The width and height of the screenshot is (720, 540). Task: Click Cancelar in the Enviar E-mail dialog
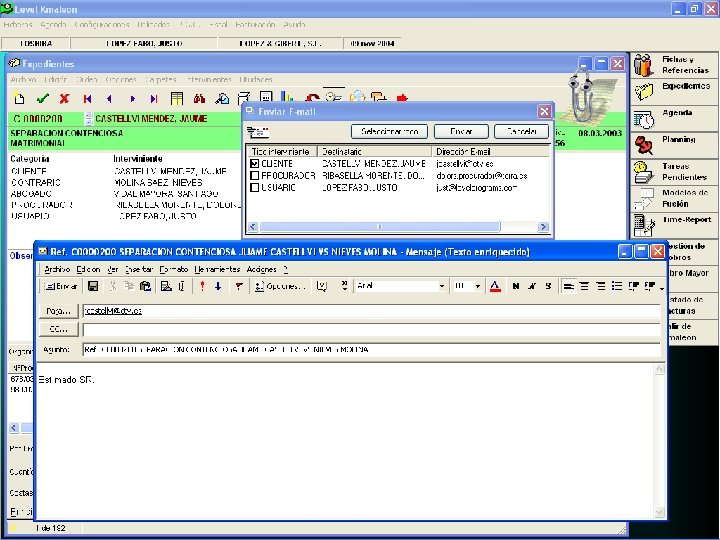(x=521, y=131)
